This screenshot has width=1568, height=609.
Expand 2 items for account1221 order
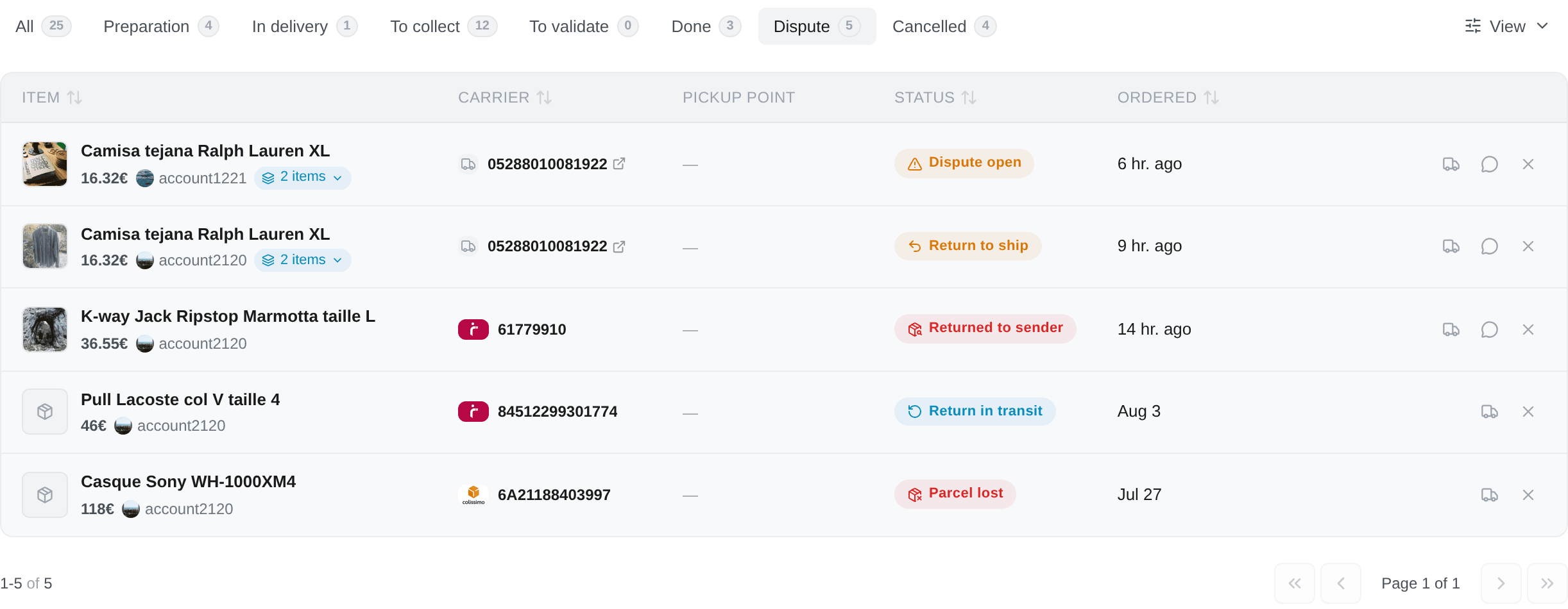tap(302, 178)
